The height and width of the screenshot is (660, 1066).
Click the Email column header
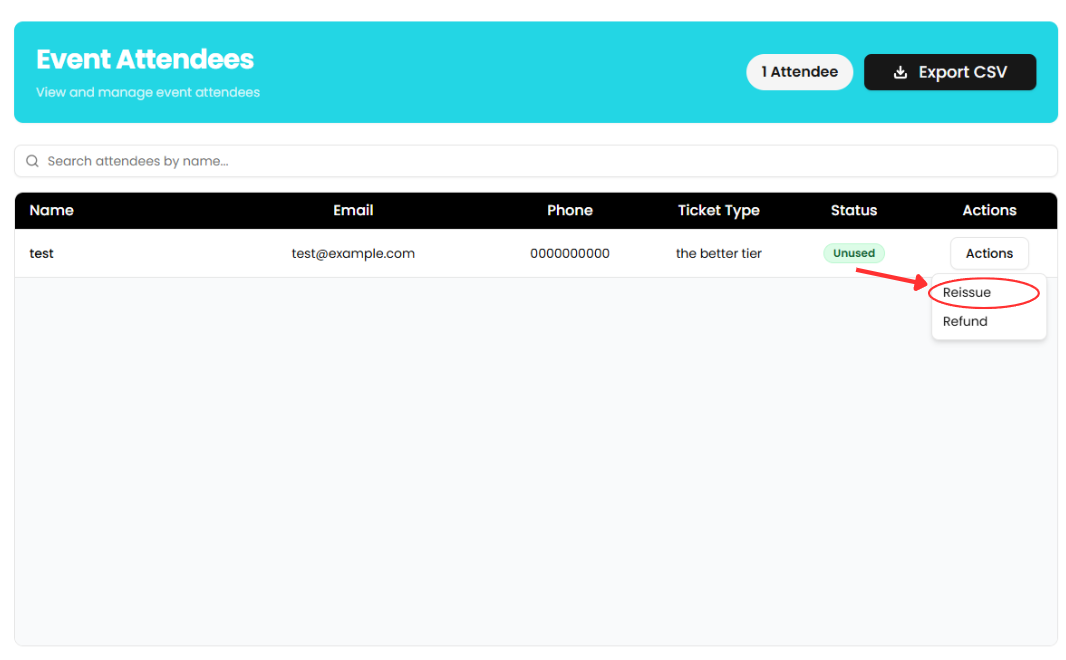tap(353, 211)
